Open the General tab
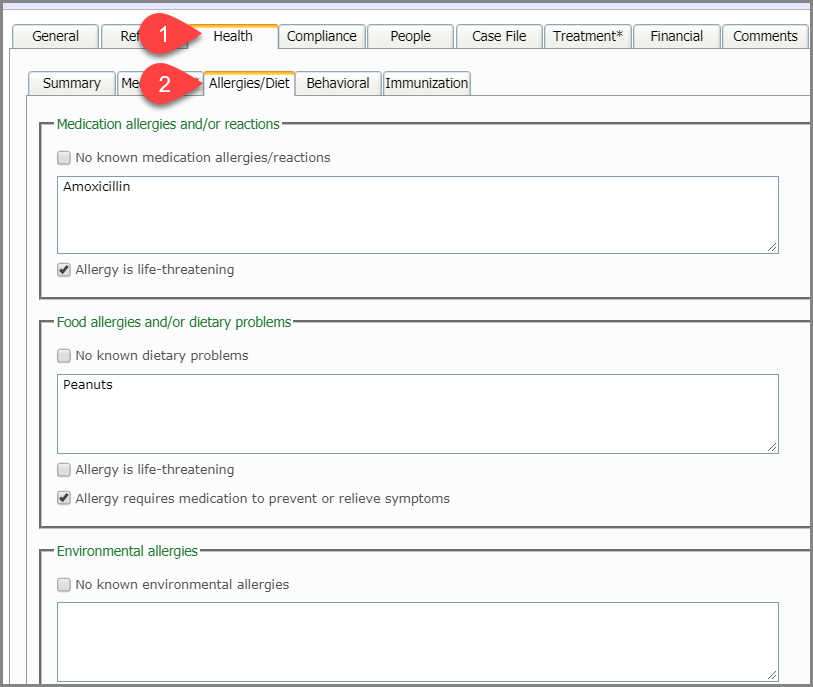The image size is (813, 687). (55, 36)
